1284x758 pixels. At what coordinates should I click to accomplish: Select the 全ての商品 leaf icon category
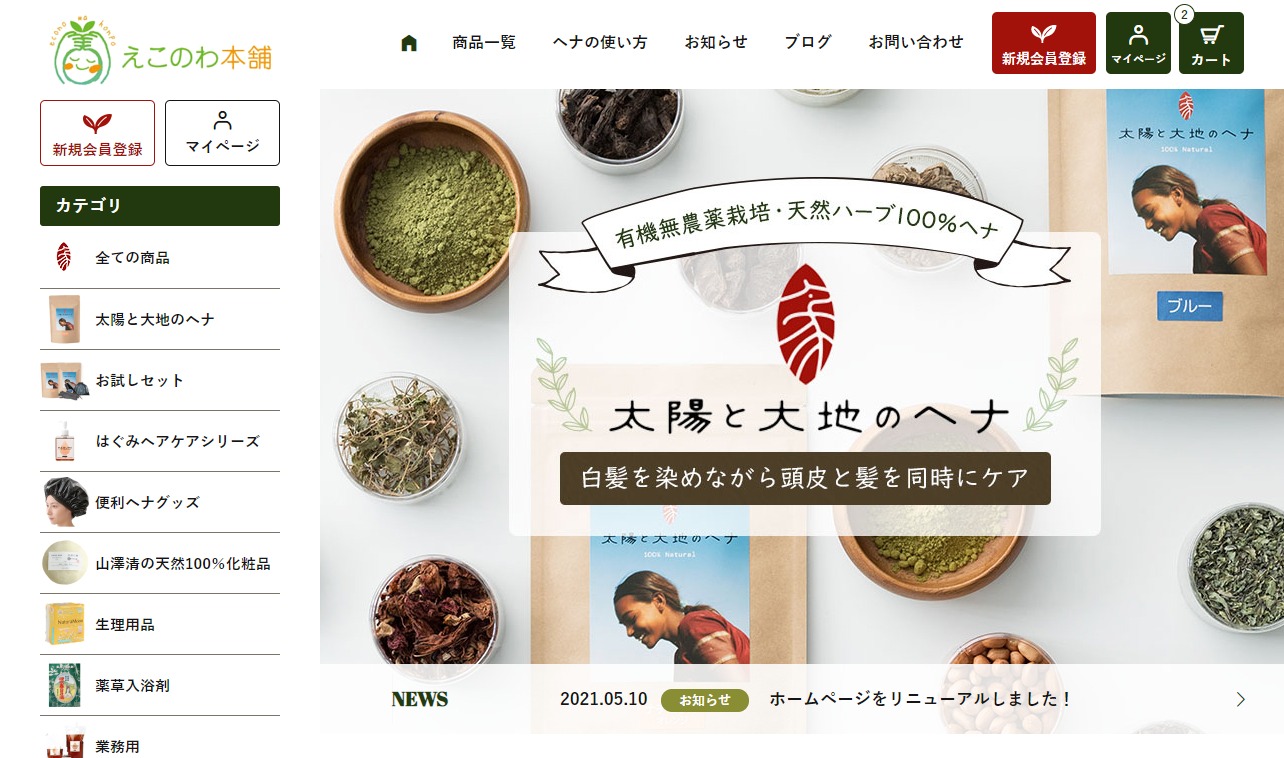pos(63,258)
